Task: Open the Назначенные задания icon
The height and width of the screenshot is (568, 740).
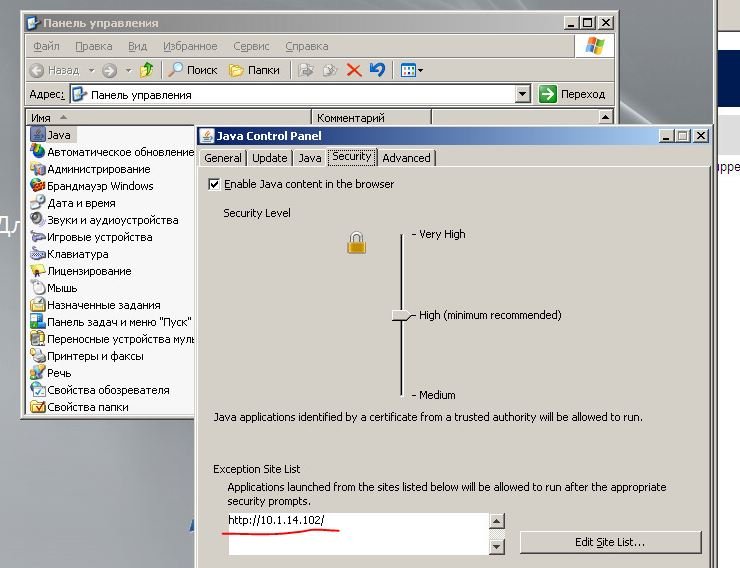Action: coord(37,304)
